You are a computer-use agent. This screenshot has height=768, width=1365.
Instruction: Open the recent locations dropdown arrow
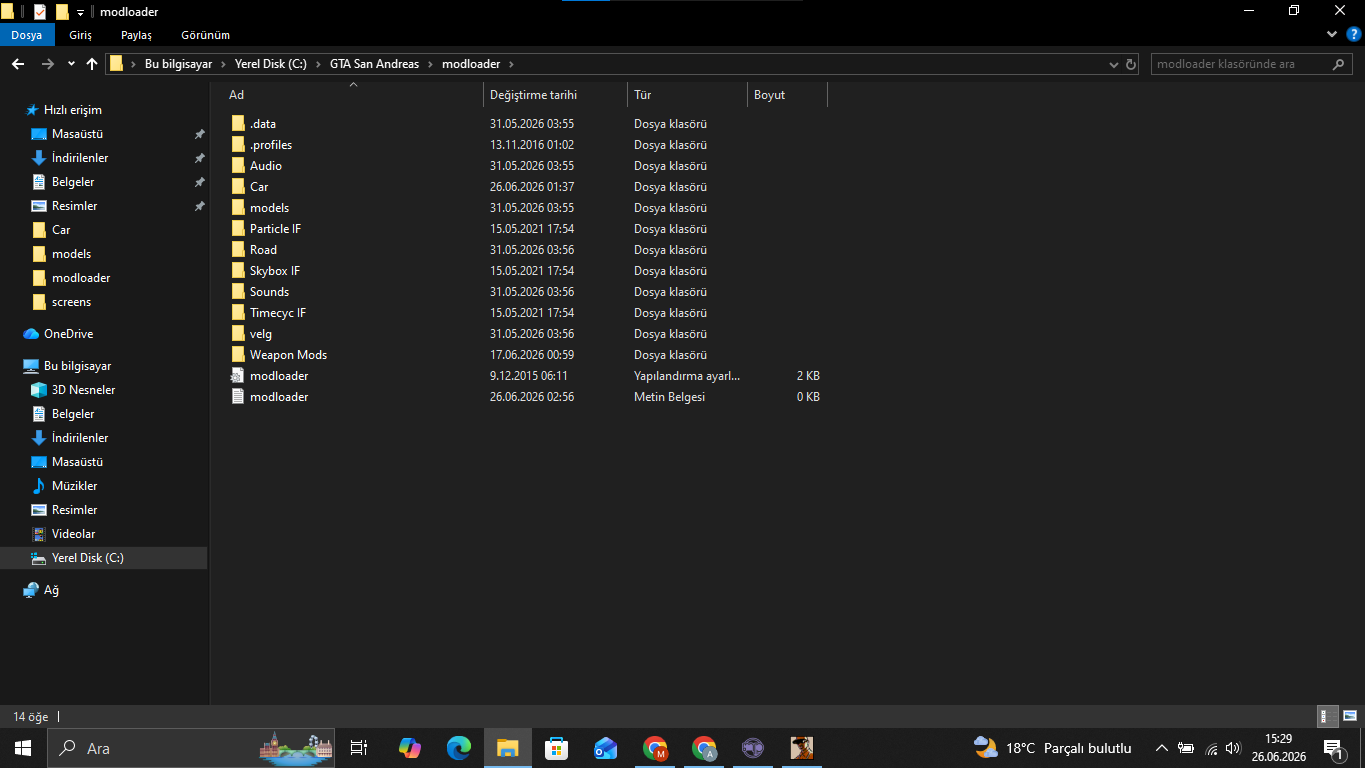click(71, 64)
